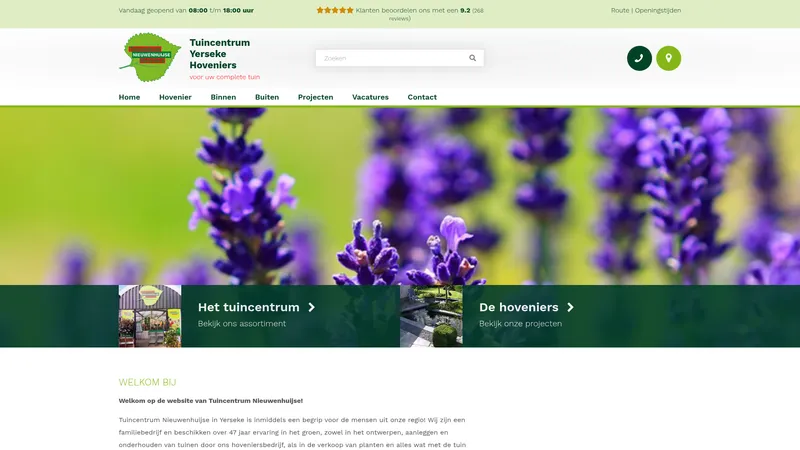Click chevron arrow next to Het tuincentrum
The image size is (800, 450).
[311, 307]
